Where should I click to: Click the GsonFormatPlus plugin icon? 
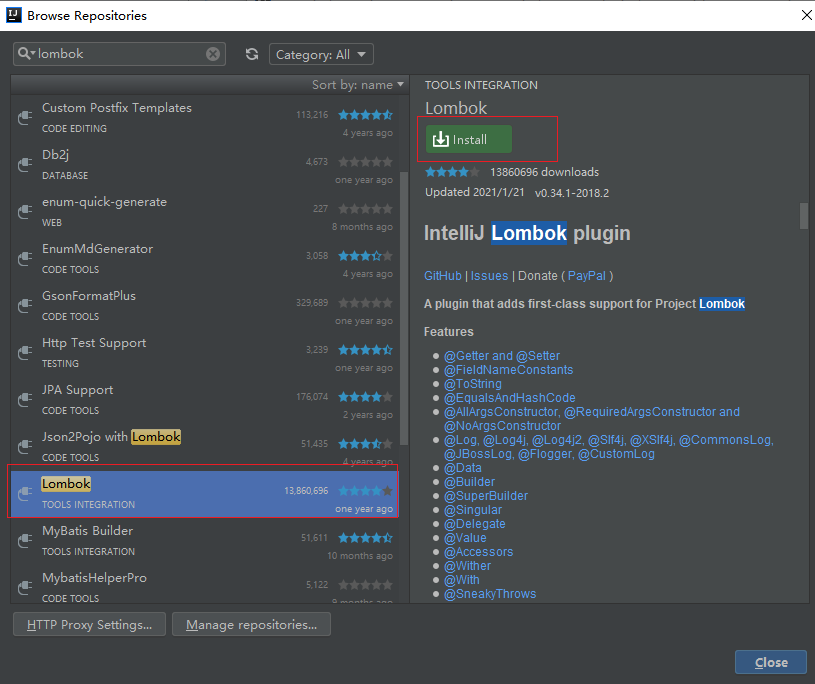[25, 306]
